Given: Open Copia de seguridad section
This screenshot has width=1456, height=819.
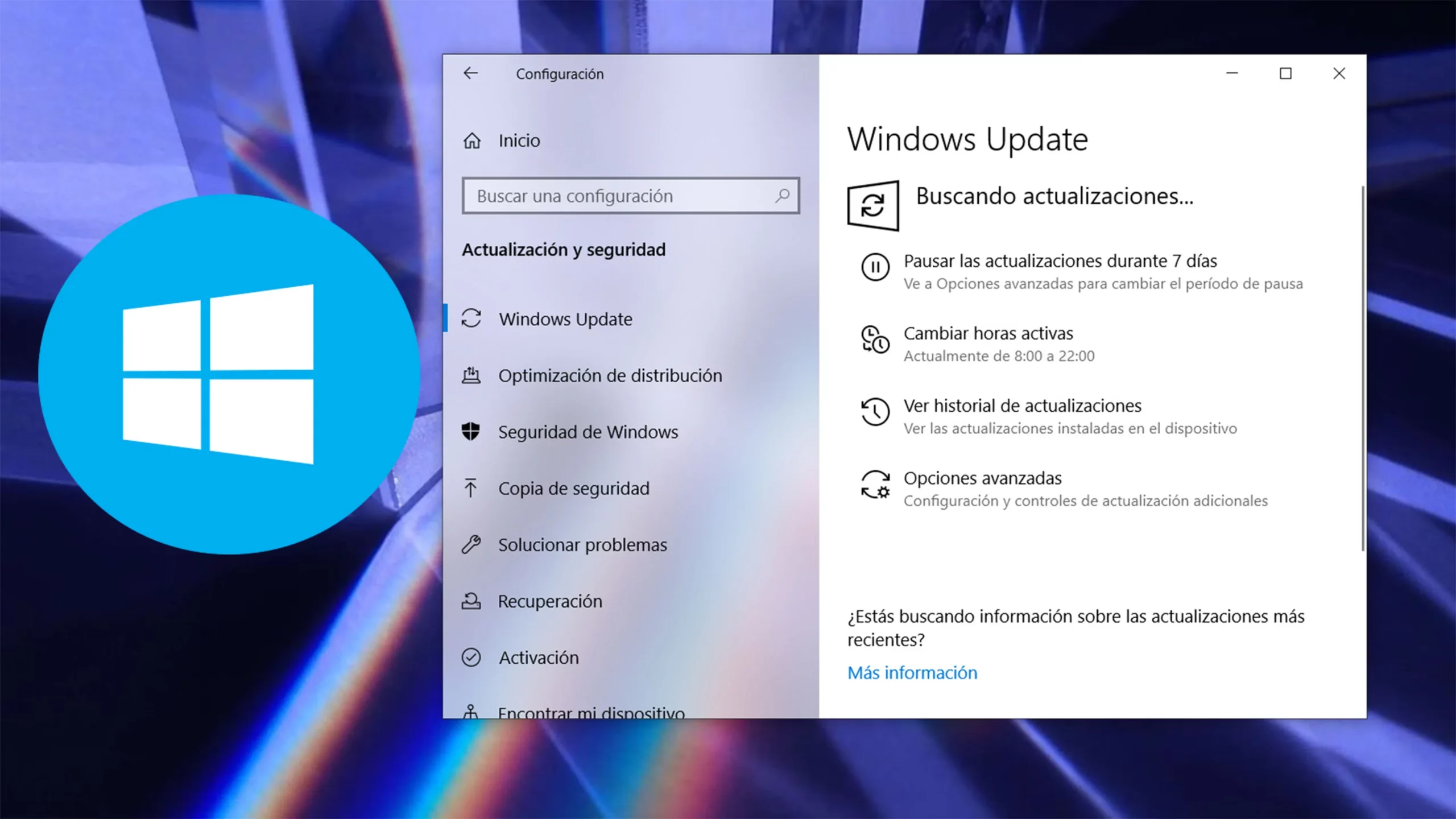Looking at the screenshot, I should [574, 489].
